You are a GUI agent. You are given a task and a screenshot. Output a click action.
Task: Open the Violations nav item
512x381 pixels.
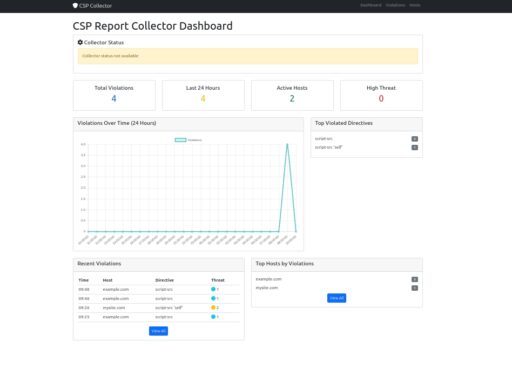pos(395,5)
